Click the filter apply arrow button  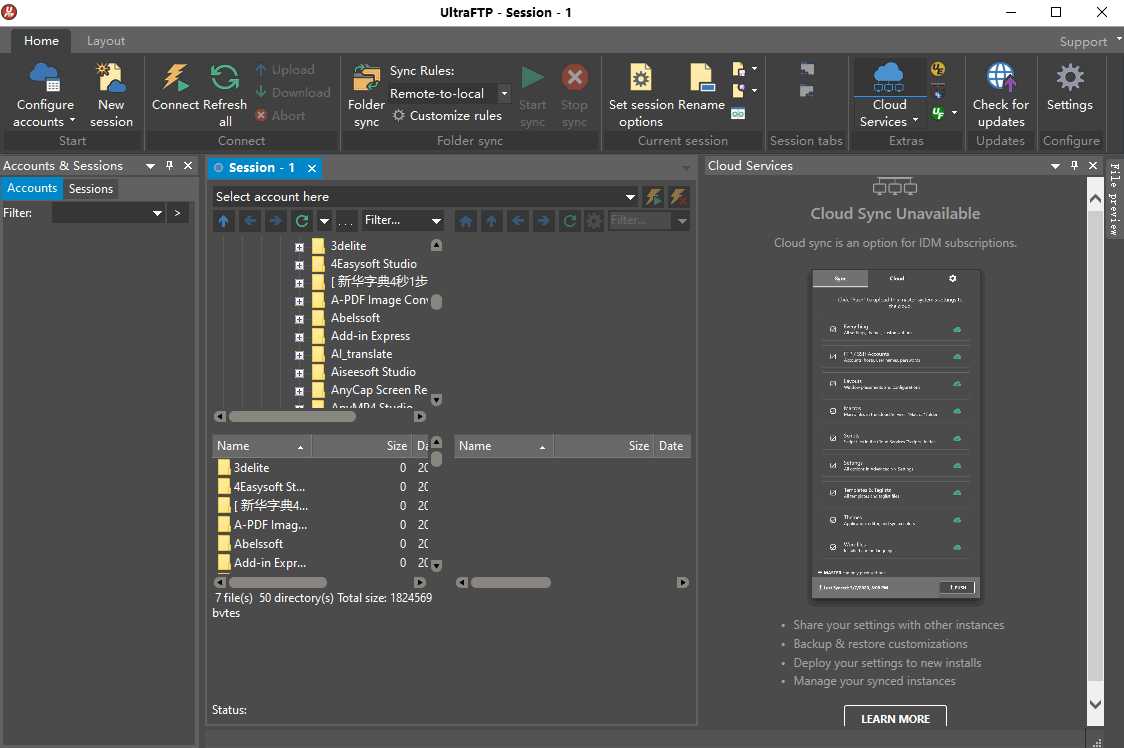coord(178,213)
